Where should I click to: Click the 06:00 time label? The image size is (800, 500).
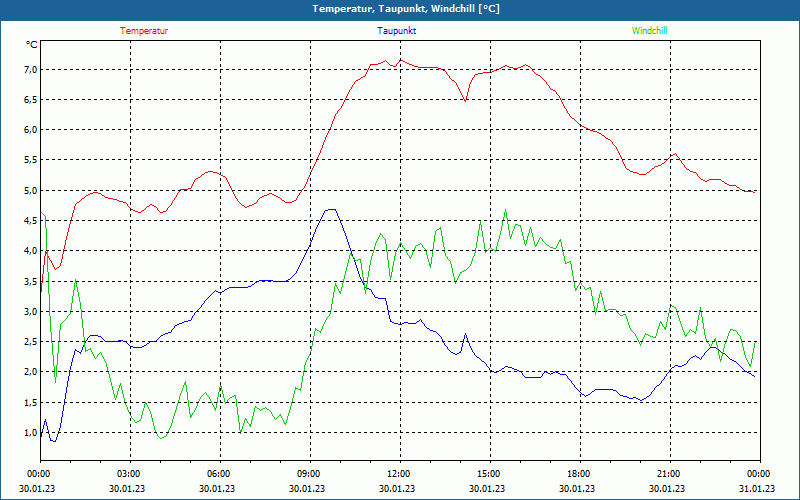[x=220, y=473]
